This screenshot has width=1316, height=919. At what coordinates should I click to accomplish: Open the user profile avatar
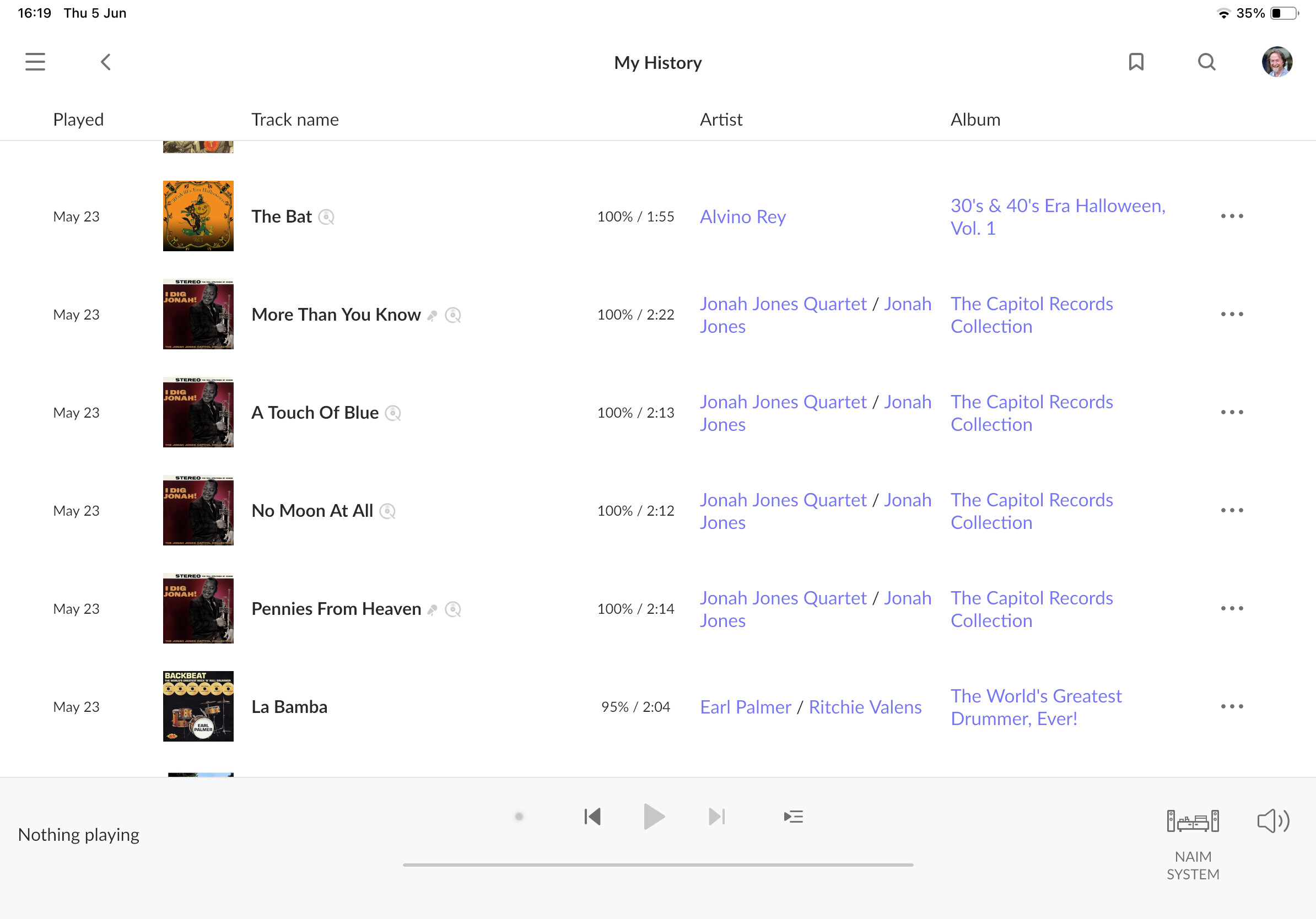coord(1276,62)
